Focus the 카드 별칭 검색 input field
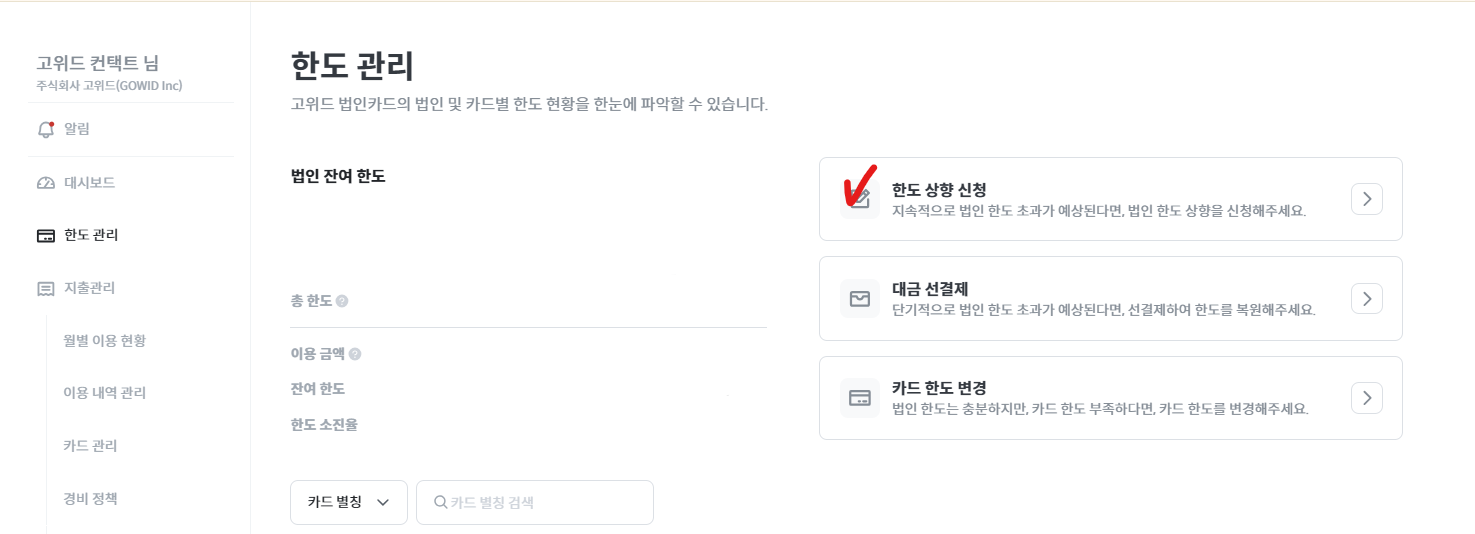Screen dimensions: 1475x534 (x=545, y=502)
